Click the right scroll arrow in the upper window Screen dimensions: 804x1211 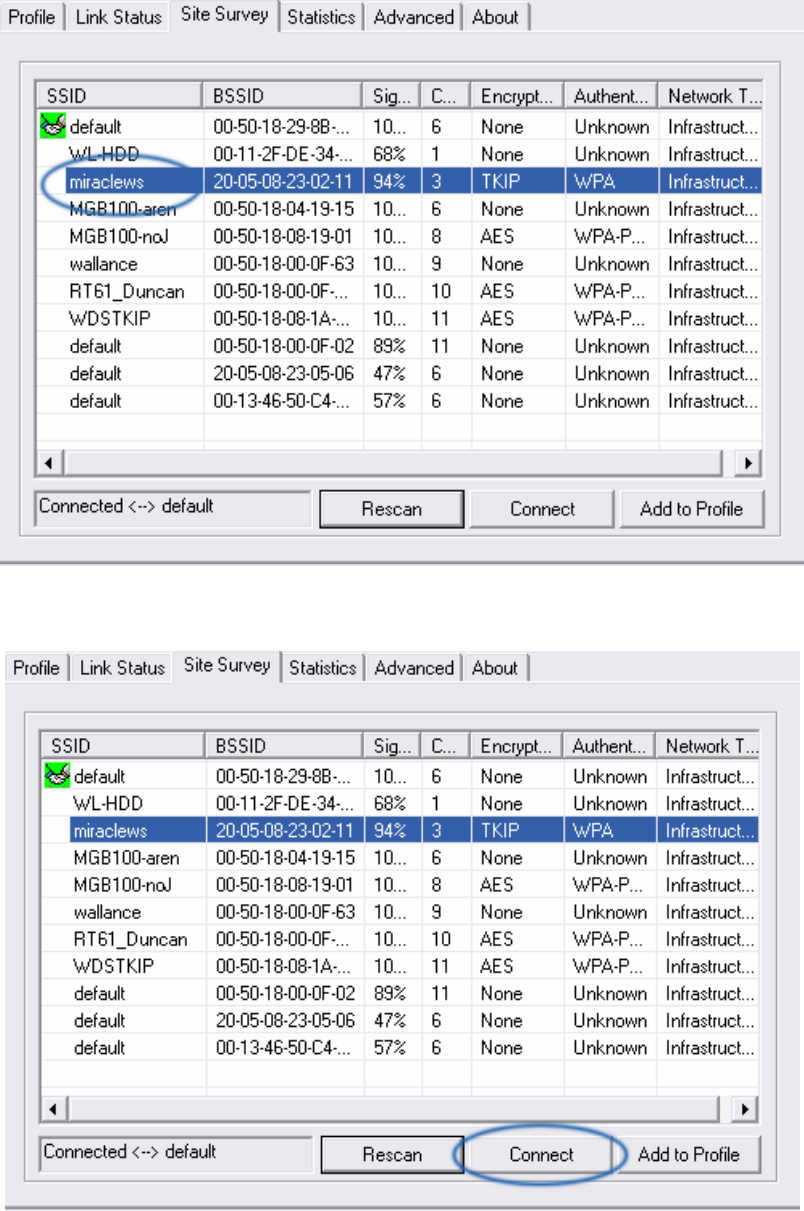pyautogui.click(x=747, y=463)
